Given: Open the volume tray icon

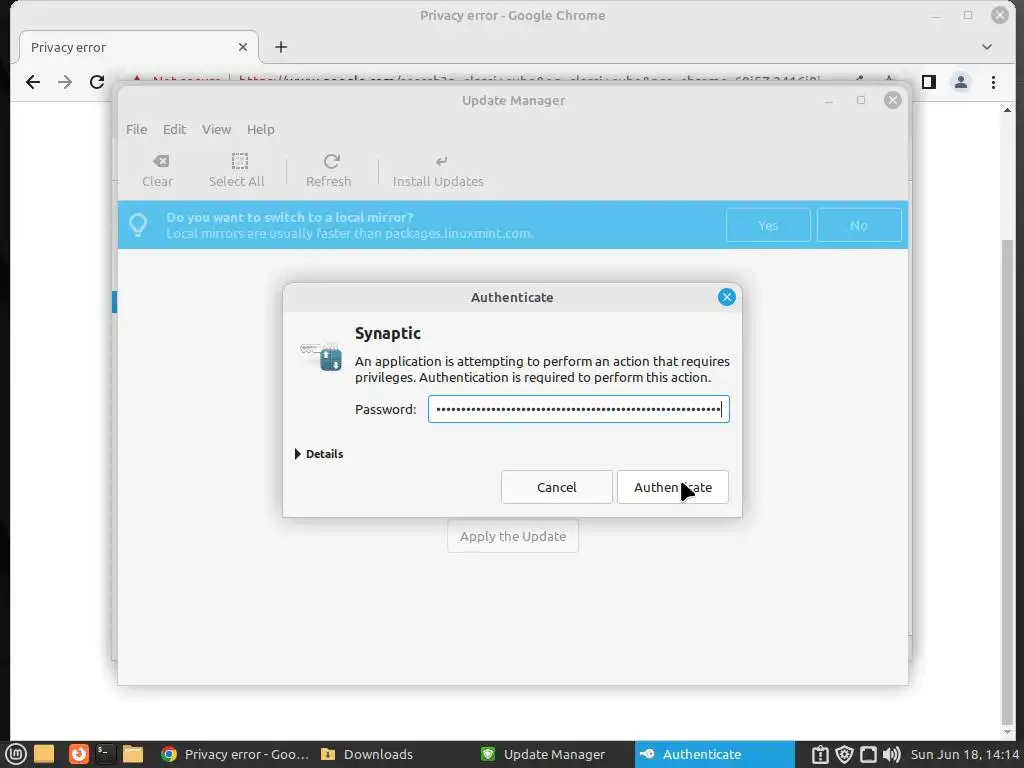Looking at the screenshot, I should tap(891, 754).
